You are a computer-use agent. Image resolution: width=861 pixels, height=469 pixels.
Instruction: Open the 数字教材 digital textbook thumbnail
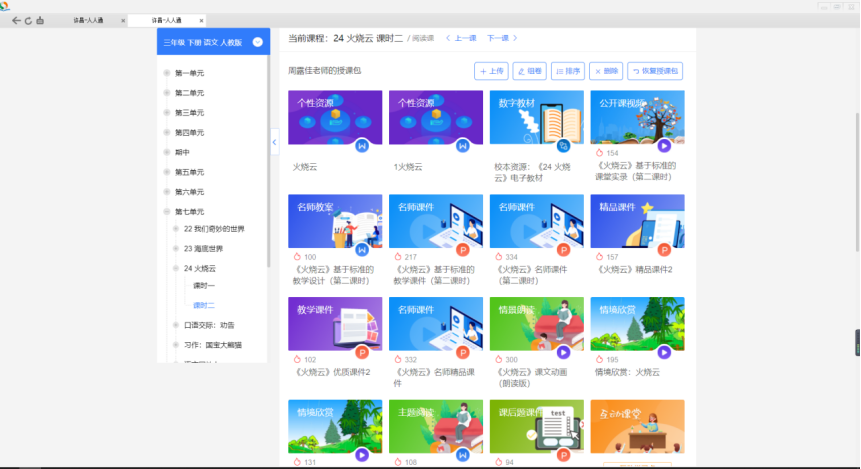coord(536,117)
